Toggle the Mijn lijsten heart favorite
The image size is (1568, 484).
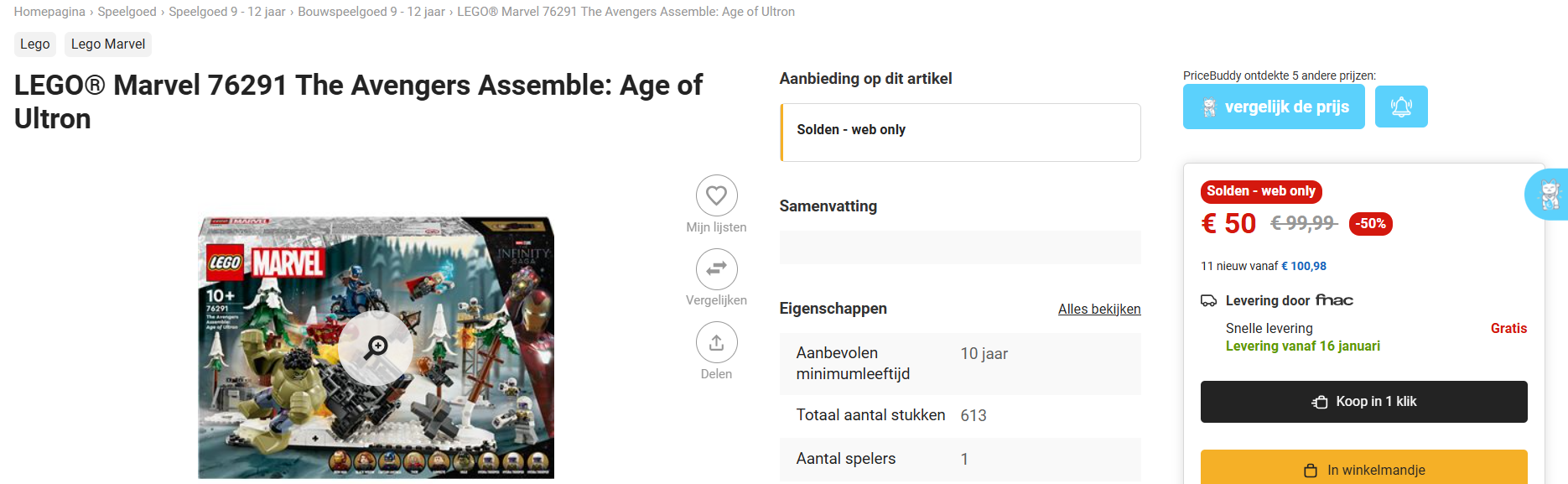click(716, 195)
